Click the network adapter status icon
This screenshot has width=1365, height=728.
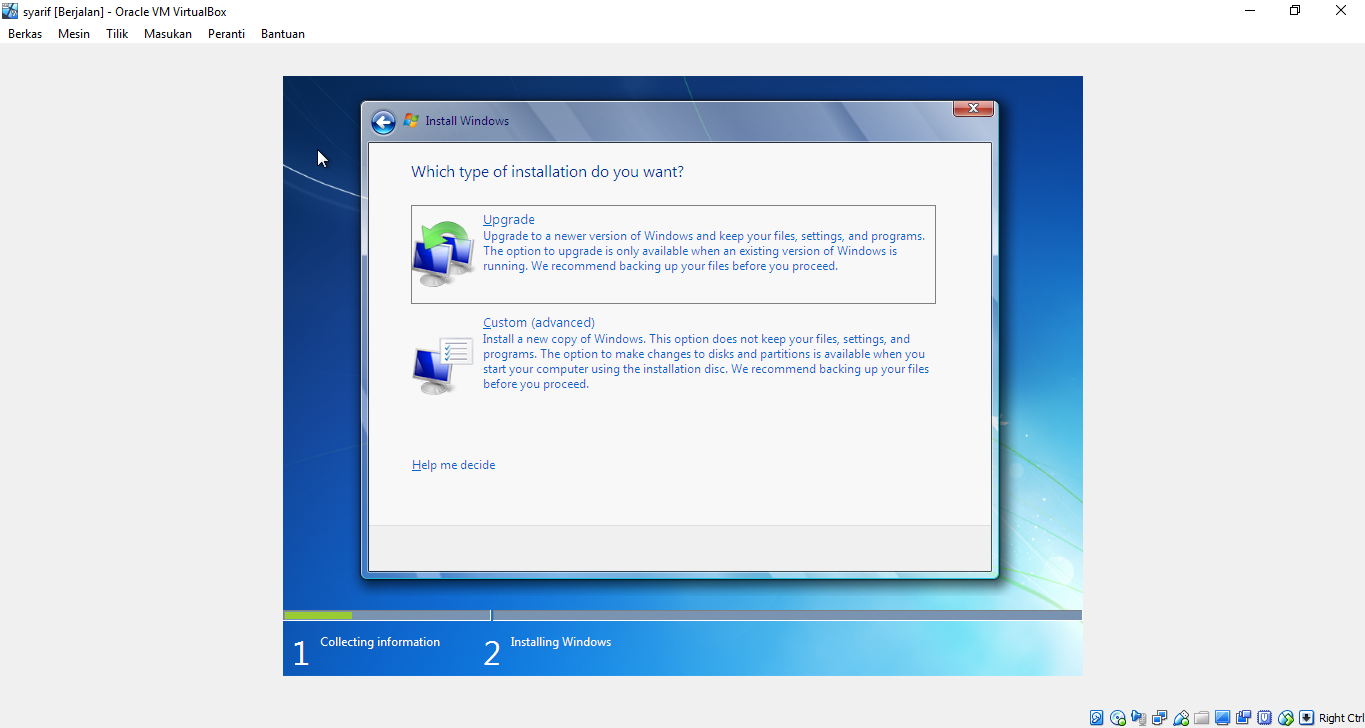pos(1160,718)
